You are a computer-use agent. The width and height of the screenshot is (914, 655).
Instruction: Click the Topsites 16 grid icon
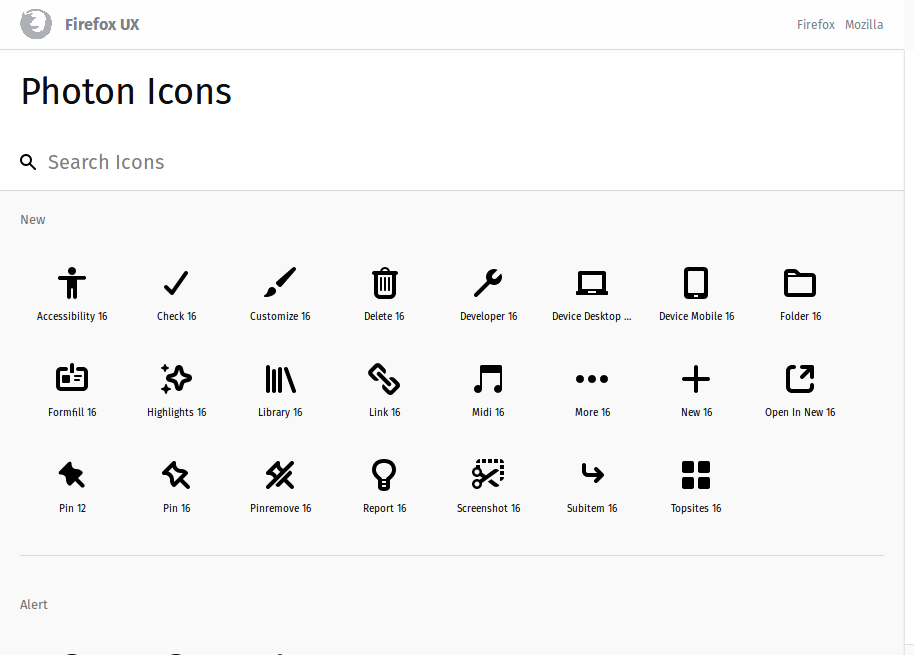(696, 475)
